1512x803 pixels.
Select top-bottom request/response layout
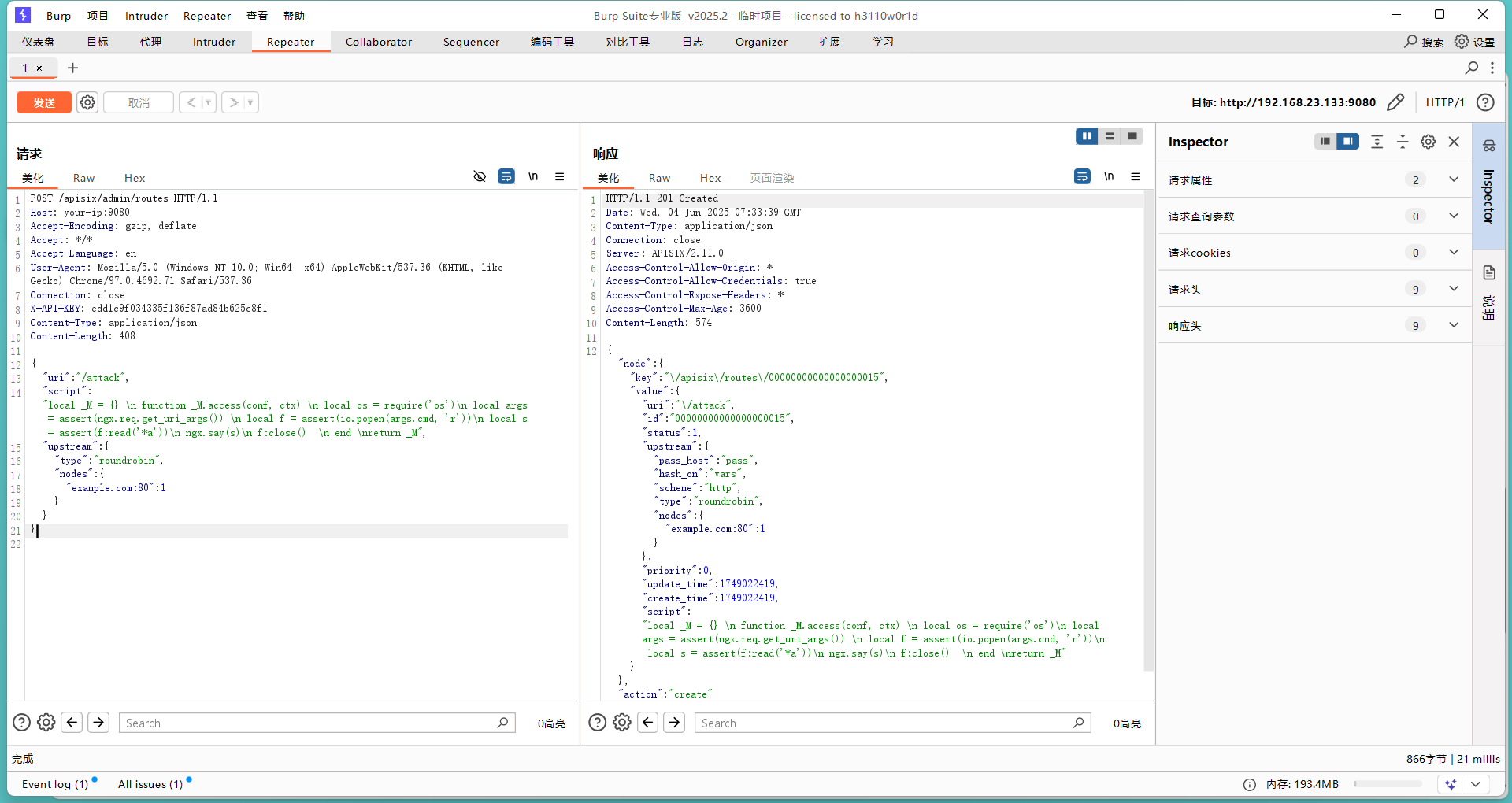click(1110, 136)
